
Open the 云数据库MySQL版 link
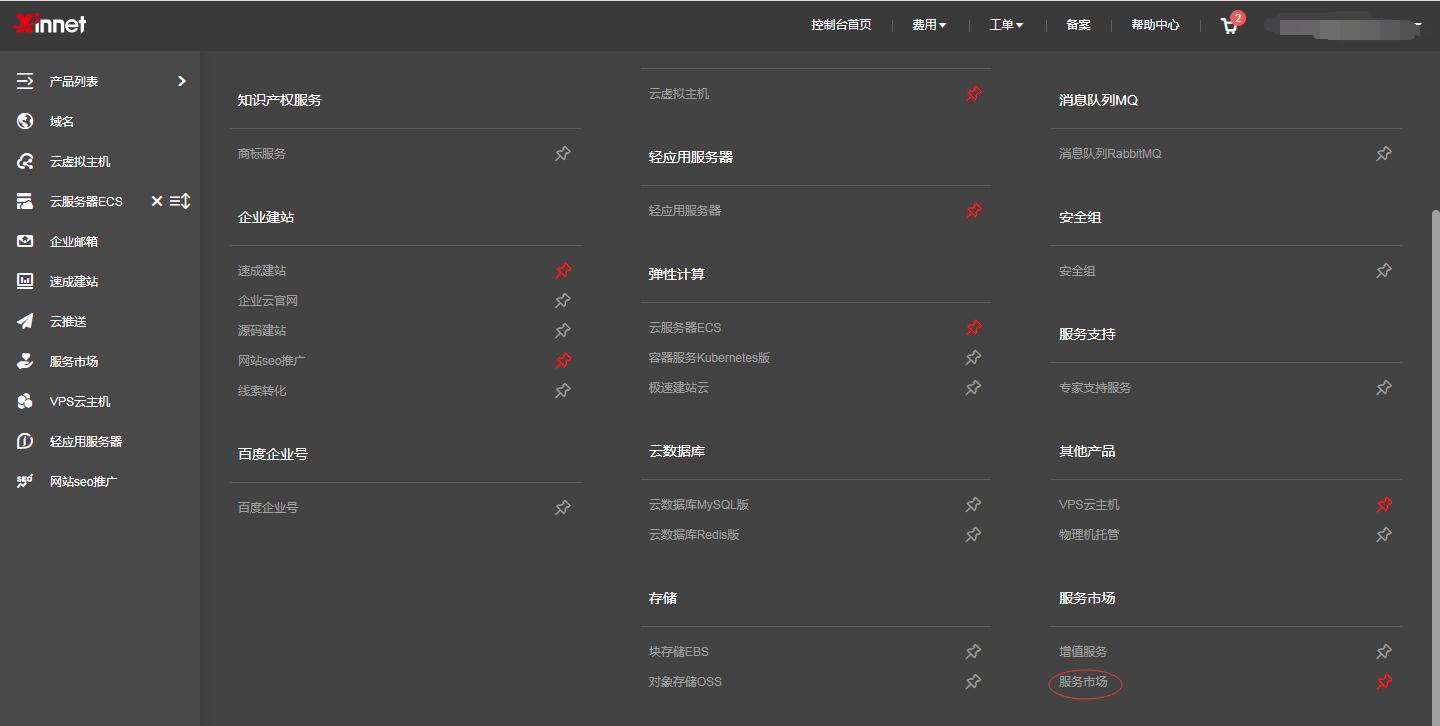coord(699,505)
